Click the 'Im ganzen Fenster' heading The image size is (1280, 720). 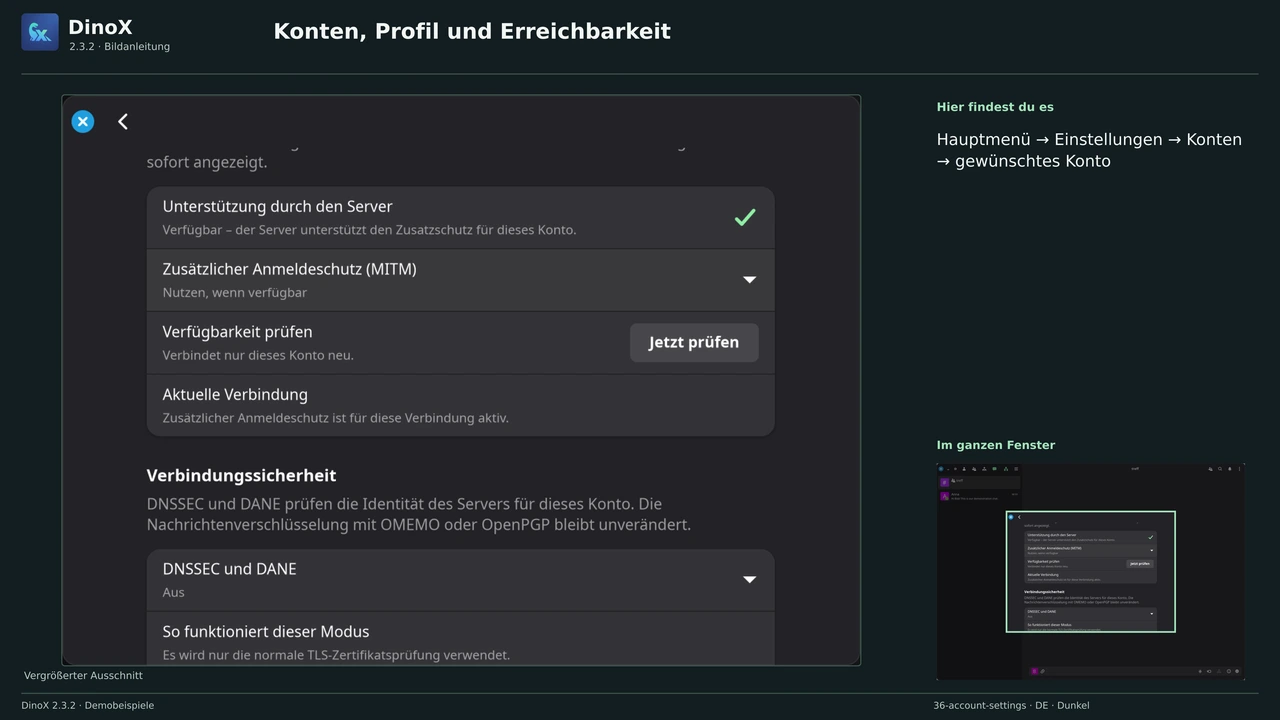[x=996, y=445]
